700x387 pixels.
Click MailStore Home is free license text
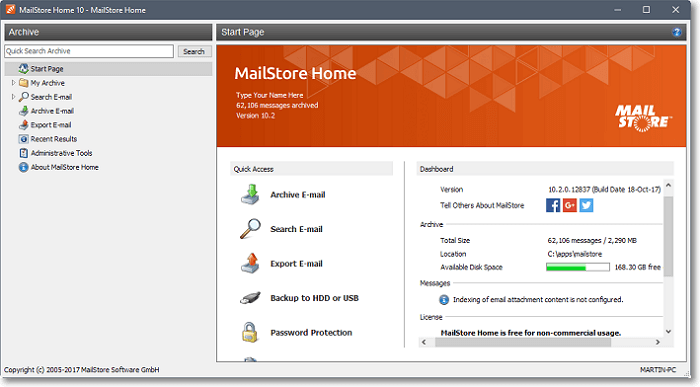(x=531, y=333)
